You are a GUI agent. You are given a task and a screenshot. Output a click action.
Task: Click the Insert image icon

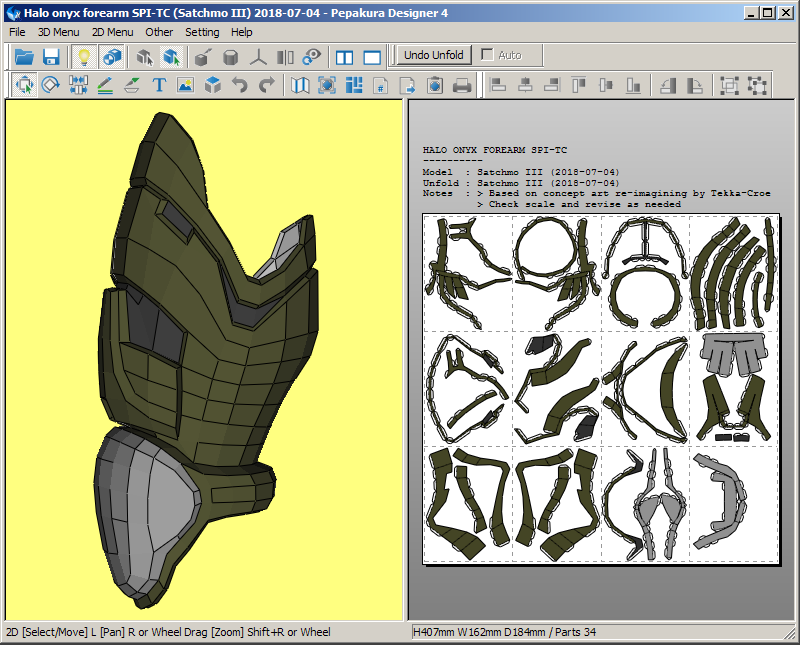185,86
